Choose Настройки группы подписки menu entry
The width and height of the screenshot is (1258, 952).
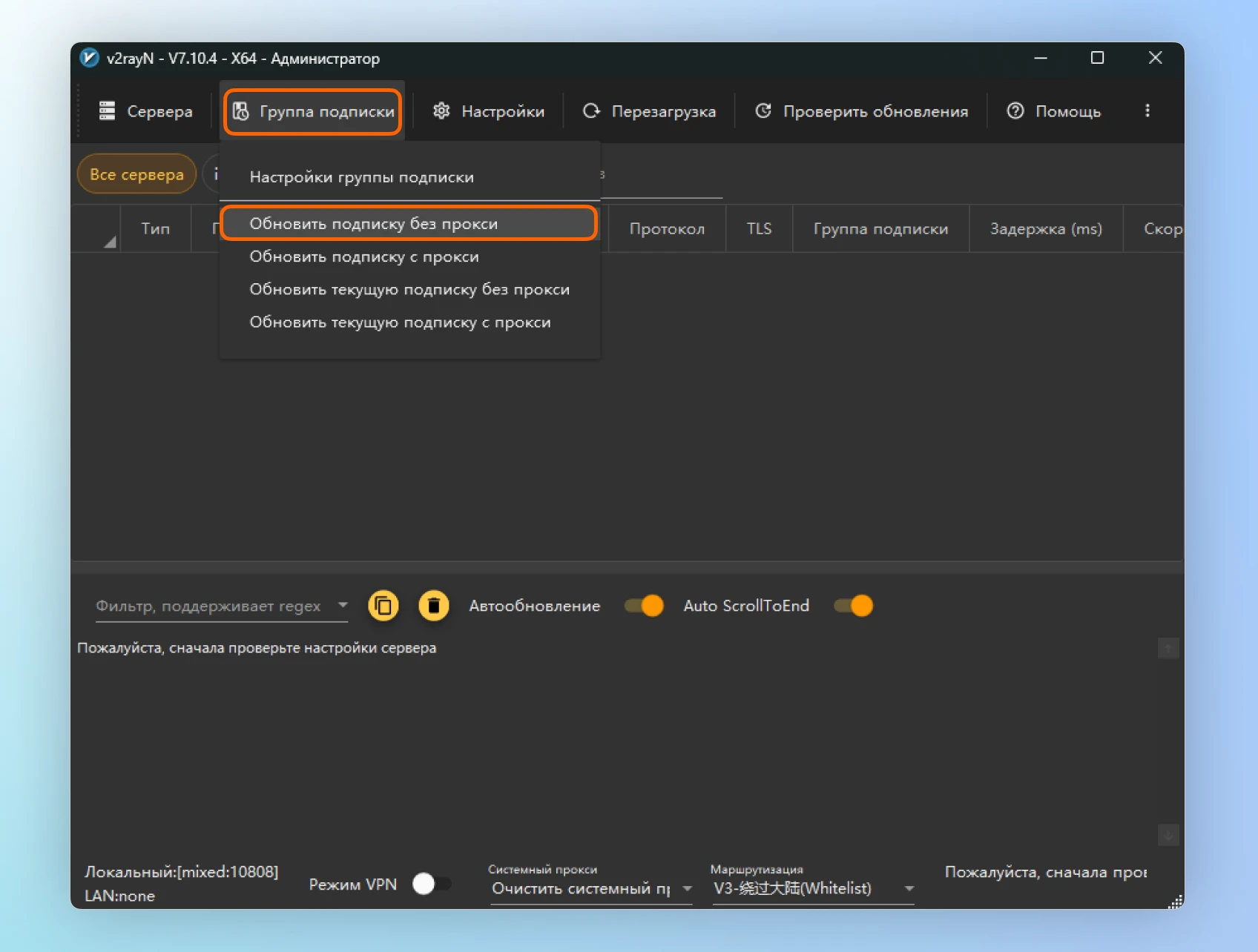point(361,177)
